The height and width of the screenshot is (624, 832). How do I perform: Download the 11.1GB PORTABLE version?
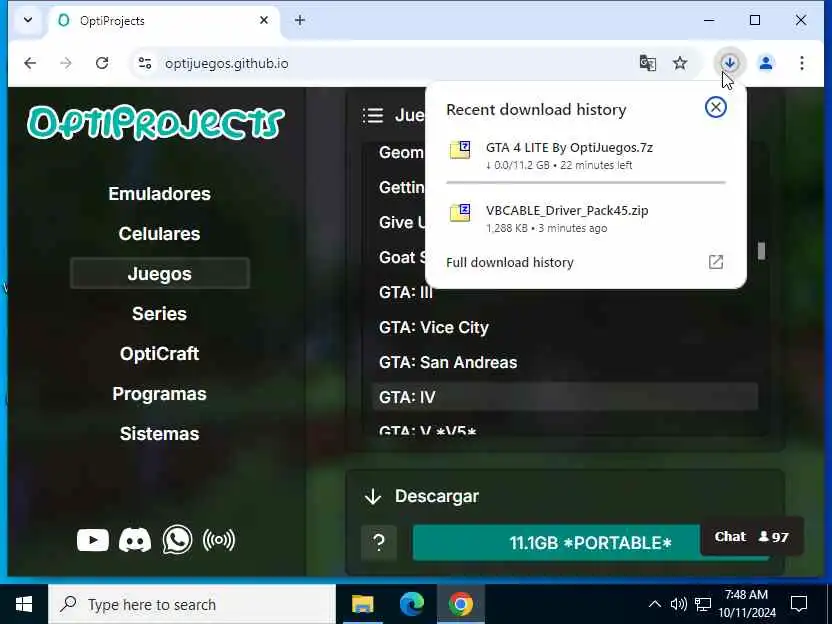pos(590,543)
